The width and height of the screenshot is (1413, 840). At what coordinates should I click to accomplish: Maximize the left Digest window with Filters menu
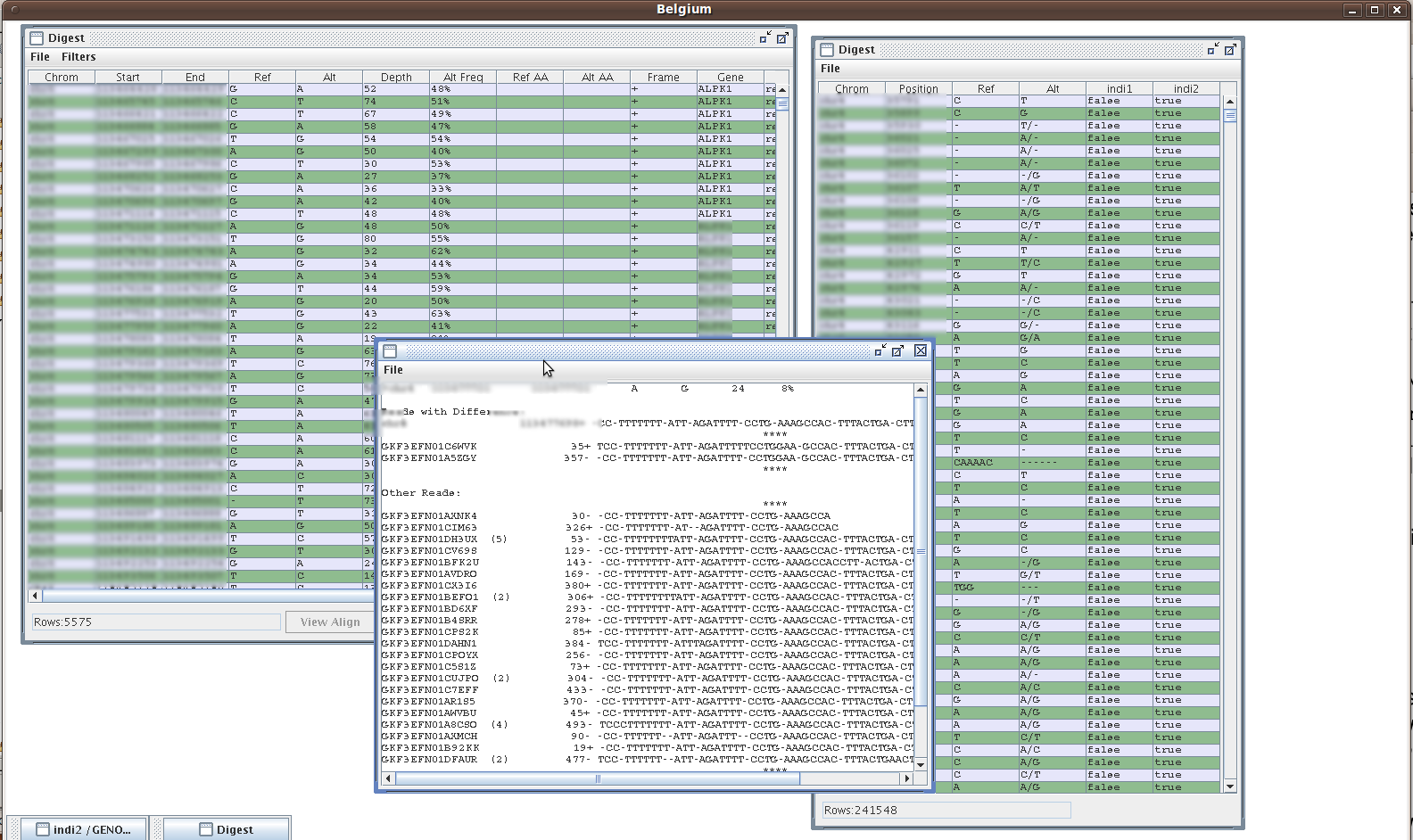coord(782,37)
